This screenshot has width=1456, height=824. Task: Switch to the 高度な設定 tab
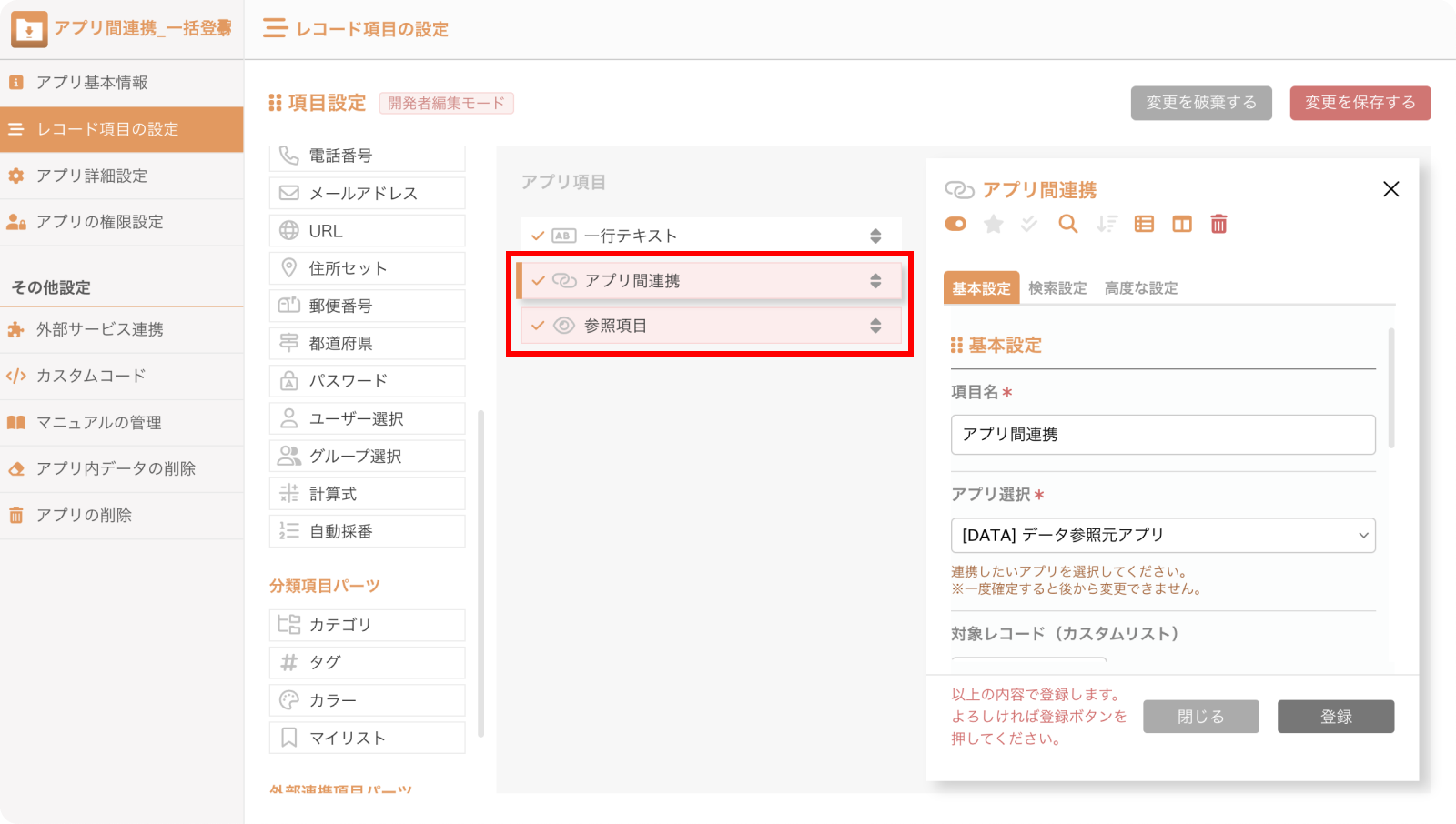[x=1141, y=288]
